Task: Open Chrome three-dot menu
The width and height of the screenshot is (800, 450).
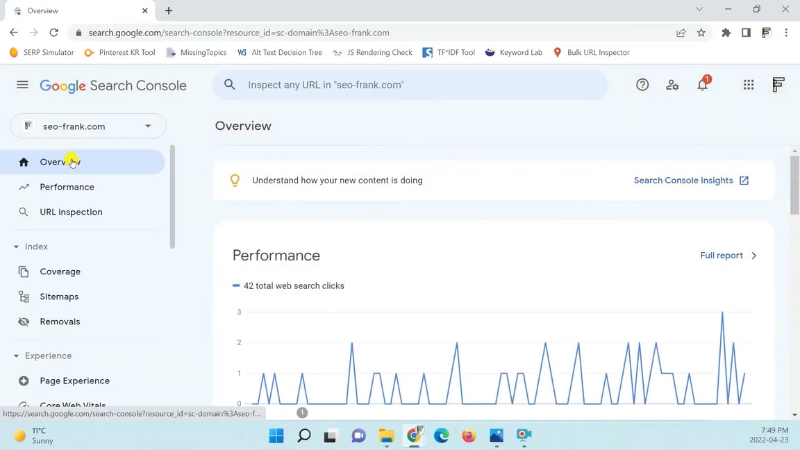Action: click(x=786, y=33)
